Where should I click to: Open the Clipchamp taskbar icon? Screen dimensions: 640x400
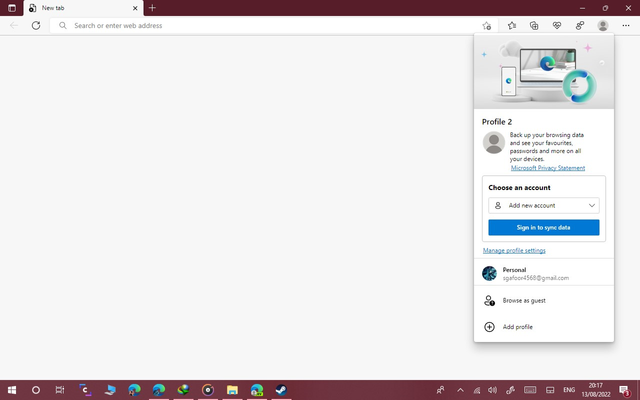[x=85, y=390]
